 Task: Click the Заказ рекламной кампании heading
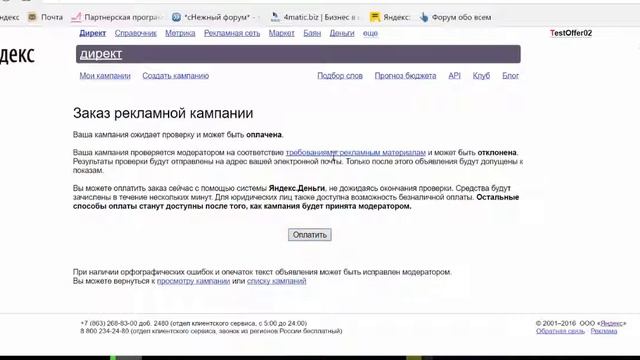(163, 113)
